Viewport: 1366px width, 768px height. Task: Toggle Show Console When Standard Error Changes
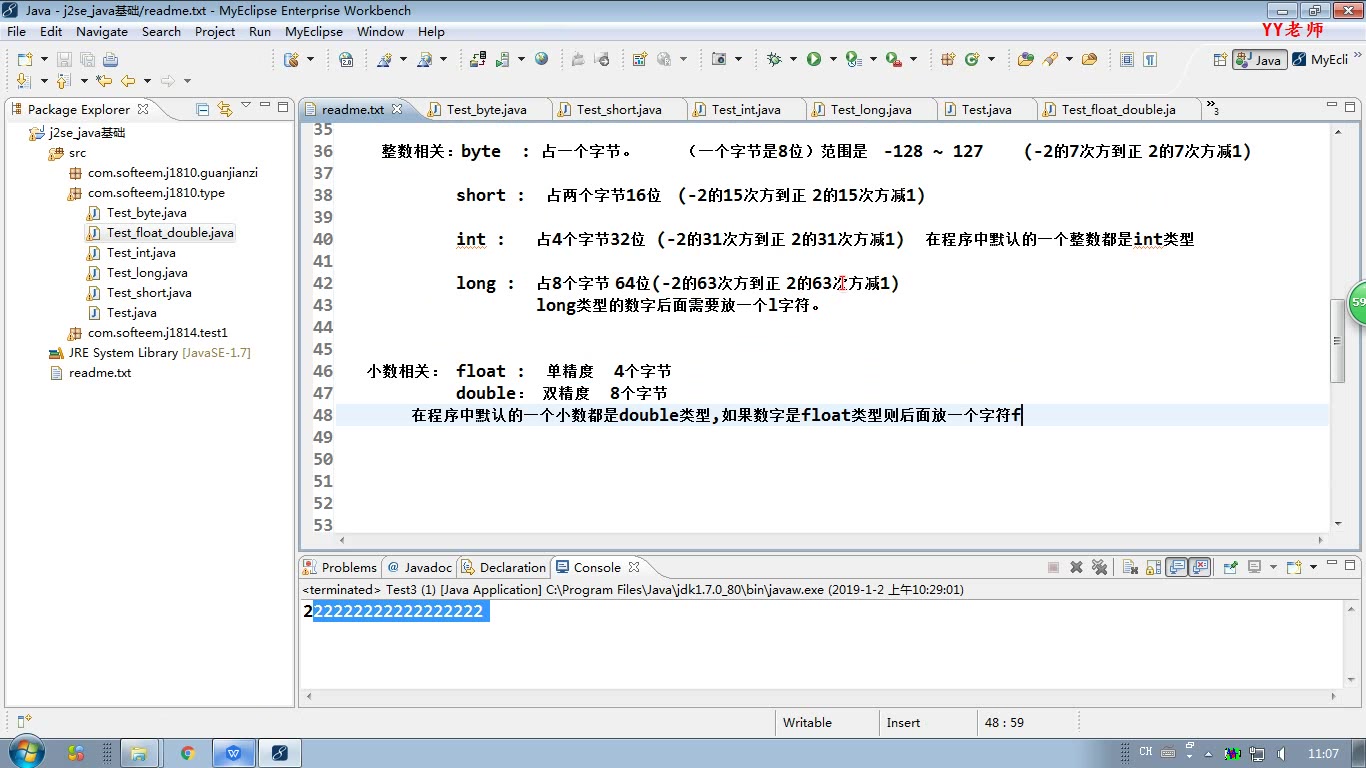pos(1200,567)
